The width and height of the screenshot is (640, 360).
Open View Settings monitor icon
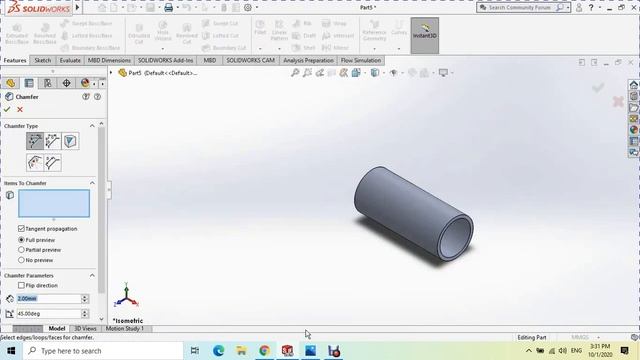coord(443,73)
